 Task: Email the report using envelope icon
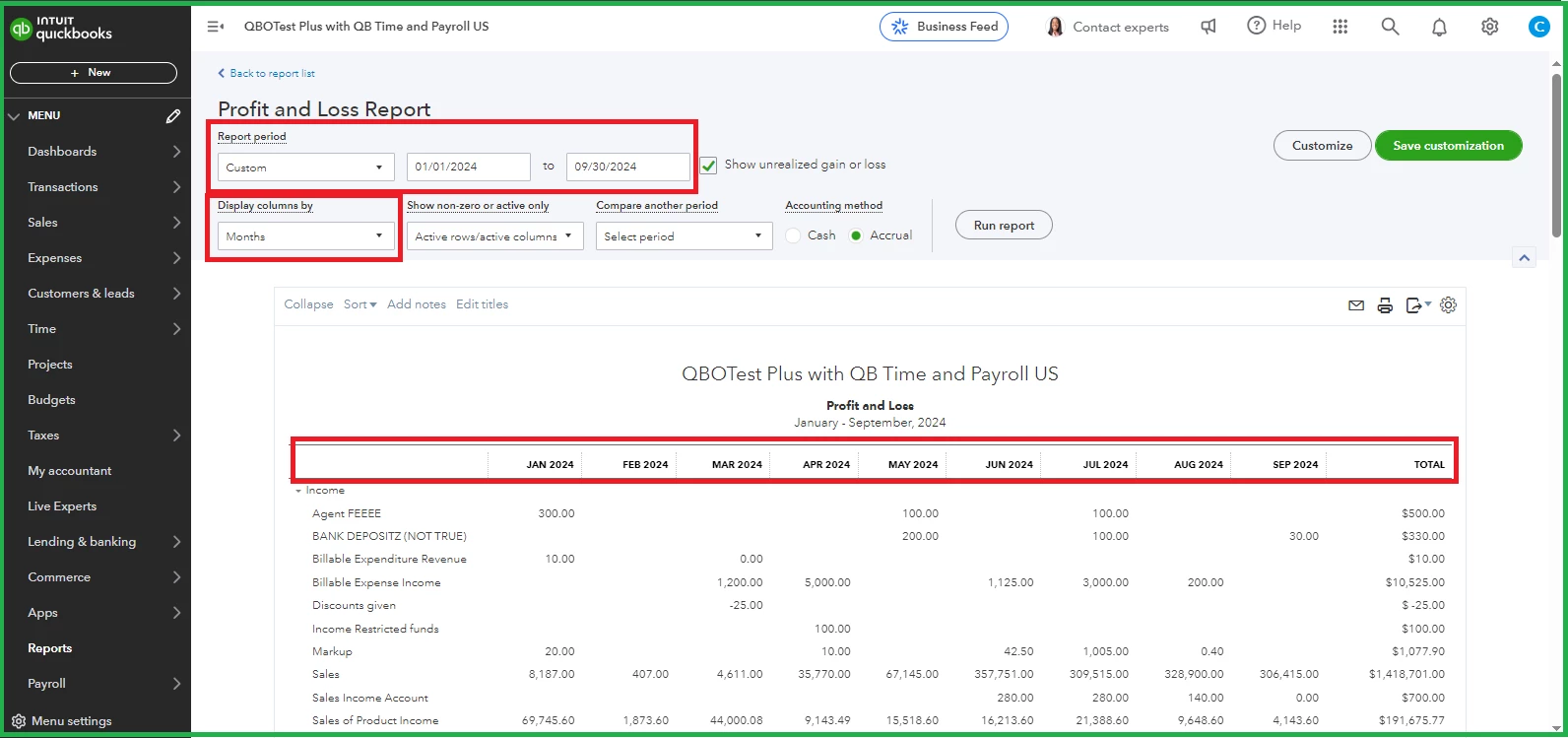pos(1356,305)
